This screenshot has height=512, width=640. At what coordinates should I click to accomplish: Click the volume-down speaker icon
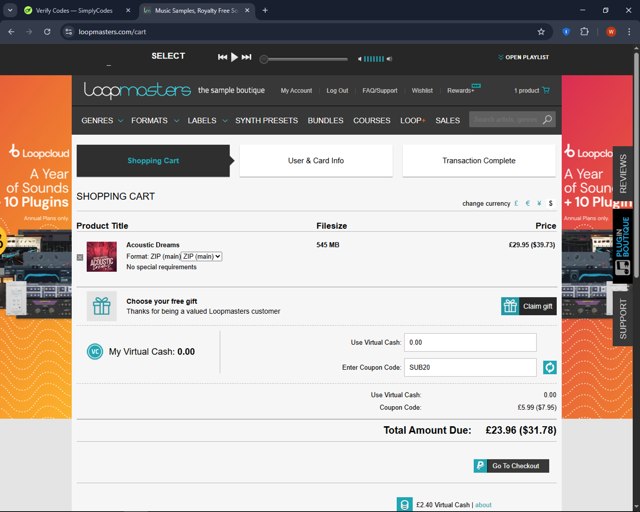pyautogui.click(x=360, y=59)
